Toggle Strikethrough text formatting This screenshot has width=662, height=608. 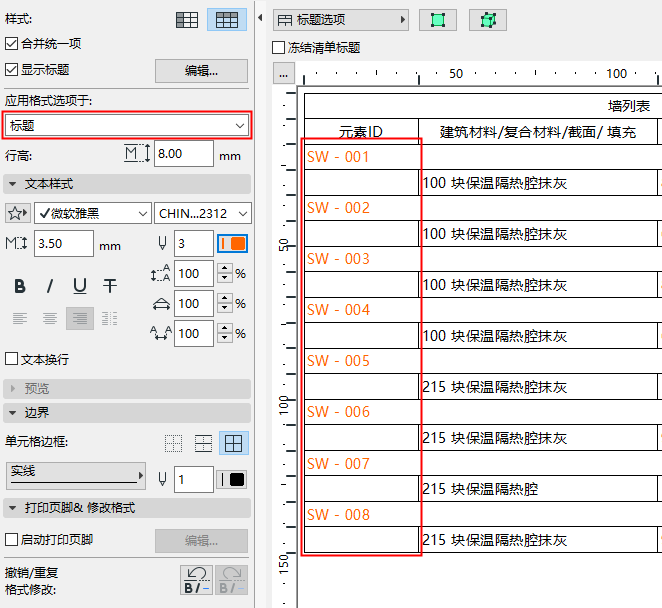click(110, 286)
